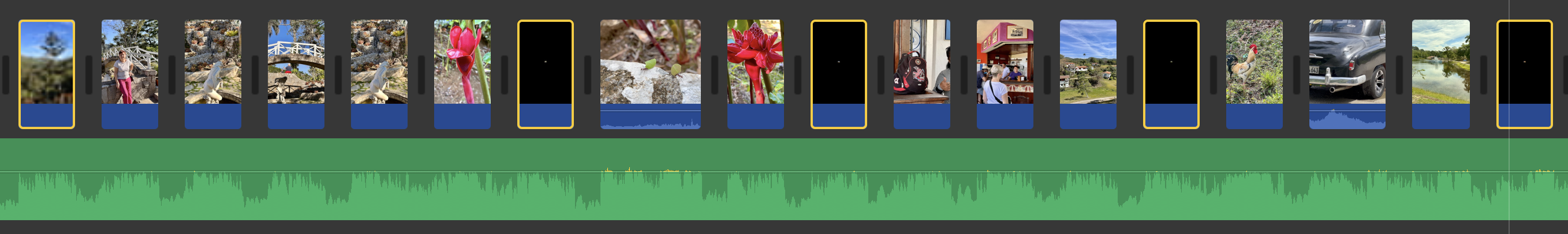The width and height of the screenshot is (1568, 234).
Task: Select the wide leafcutter ants clip
Action: [x=650, y=74]
